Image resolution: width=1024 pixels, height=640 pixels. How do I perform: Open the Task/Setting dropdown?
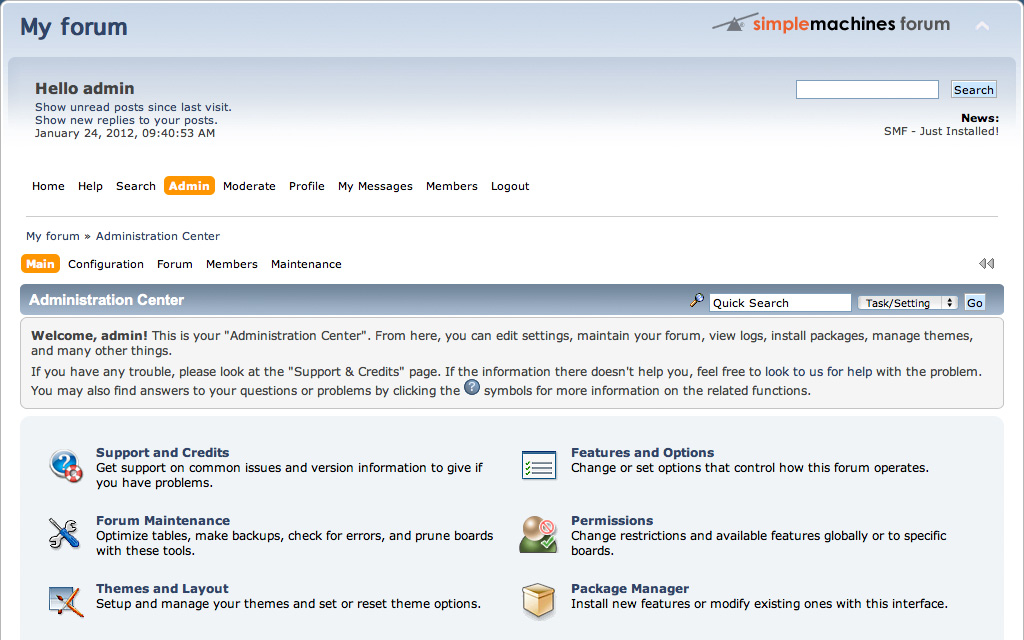coord(908,303)
